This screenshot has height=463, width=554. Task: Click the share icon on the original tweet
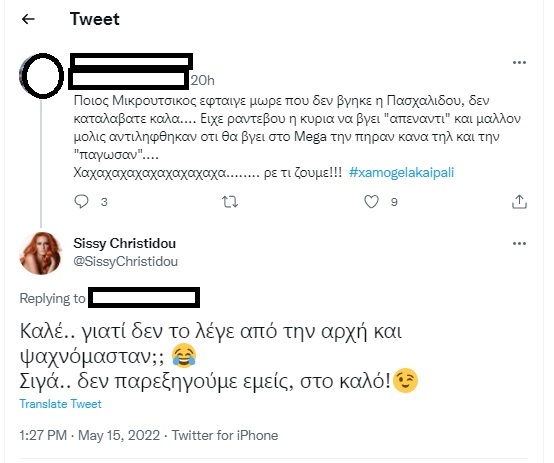(519, 202)
